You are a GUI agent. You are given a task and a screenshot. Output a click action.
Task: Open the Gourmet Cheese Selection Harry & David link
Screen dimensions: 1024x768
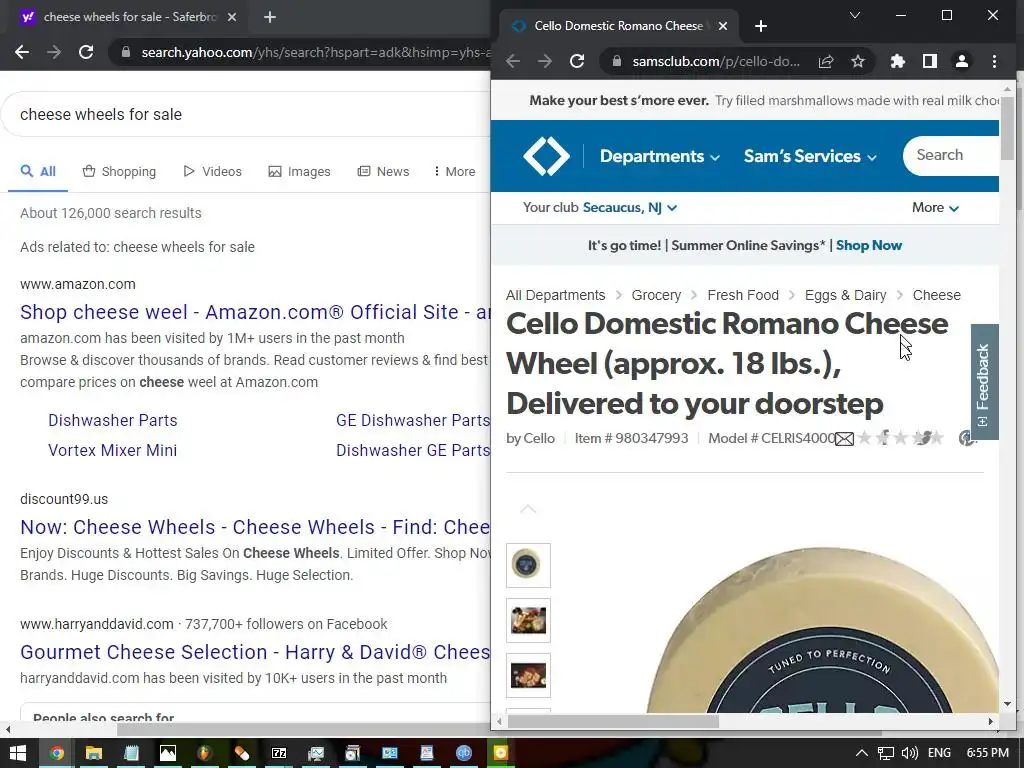tap(255, 652)
